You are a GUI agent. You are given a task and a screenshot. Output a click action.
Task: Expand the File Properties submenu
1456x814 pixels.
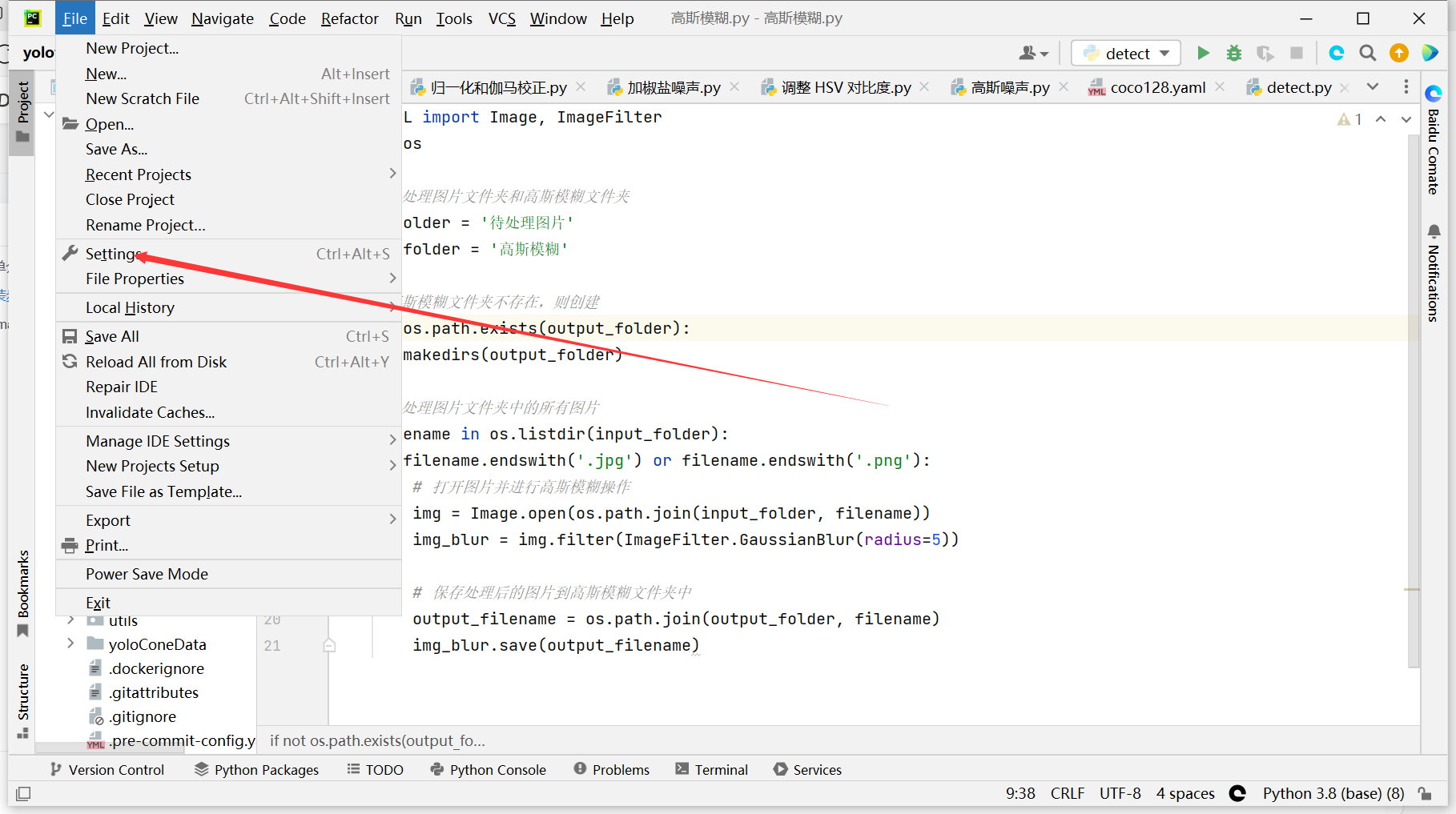click(228, 279)
